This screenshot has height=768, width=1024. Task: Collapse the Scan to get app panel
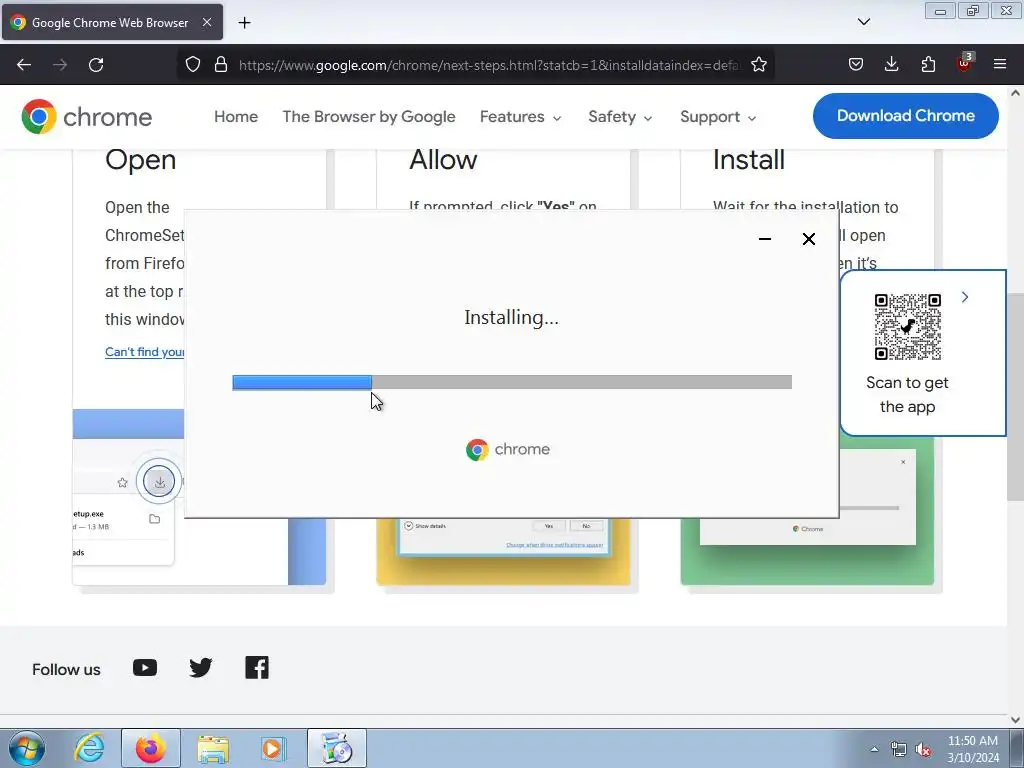(x=965, y=297)
